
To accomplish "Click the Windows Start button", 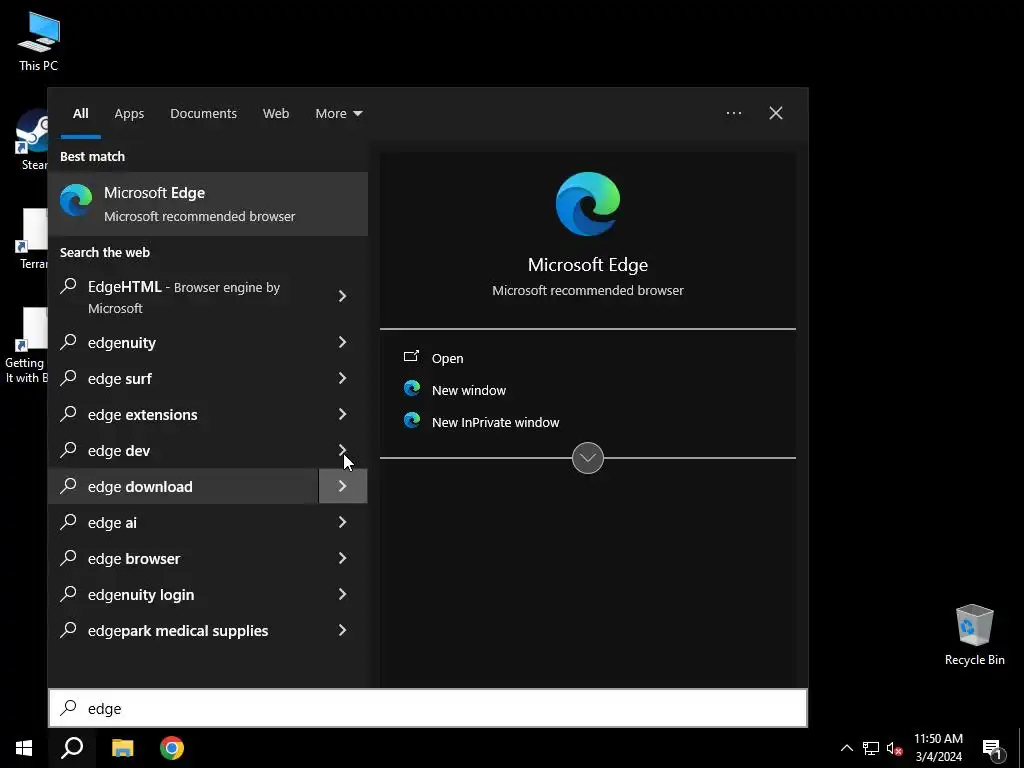I will point(24,748).
